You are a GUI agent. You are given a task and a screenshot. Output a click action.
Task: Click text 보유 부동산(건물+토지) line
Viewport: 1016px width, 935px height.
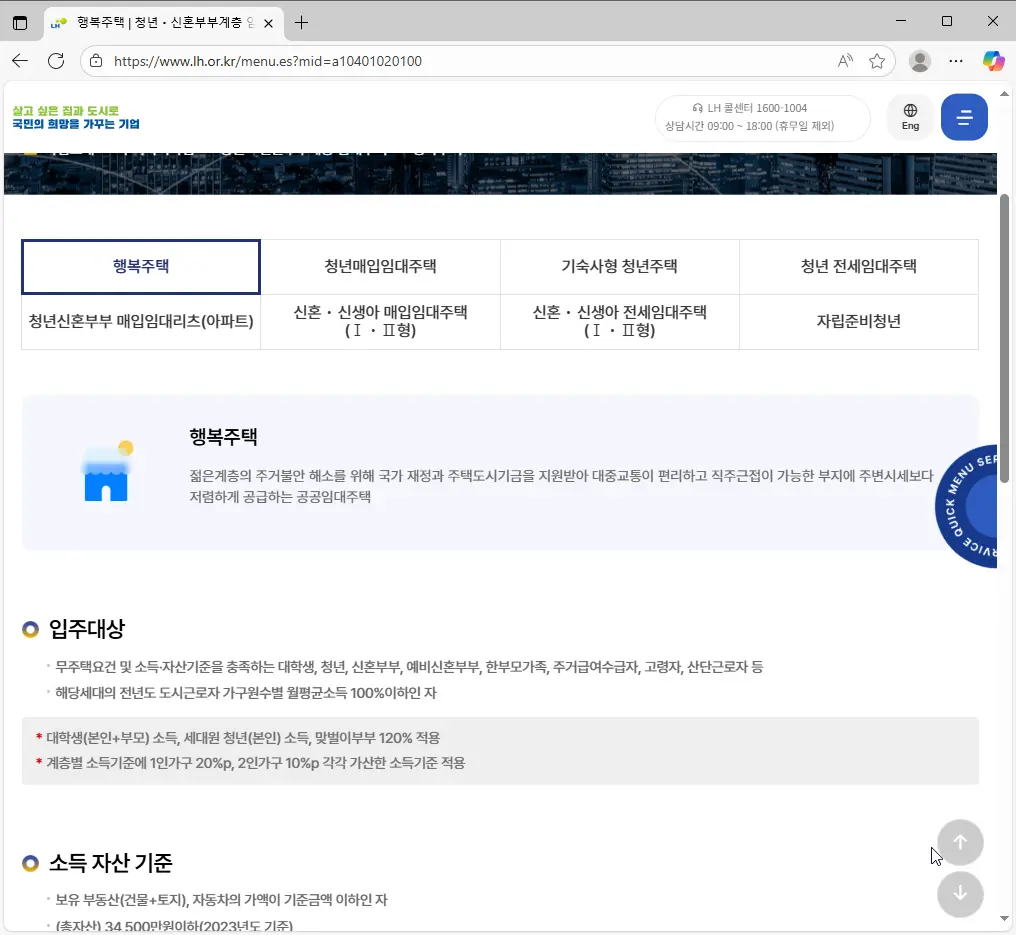click(221, 900)
